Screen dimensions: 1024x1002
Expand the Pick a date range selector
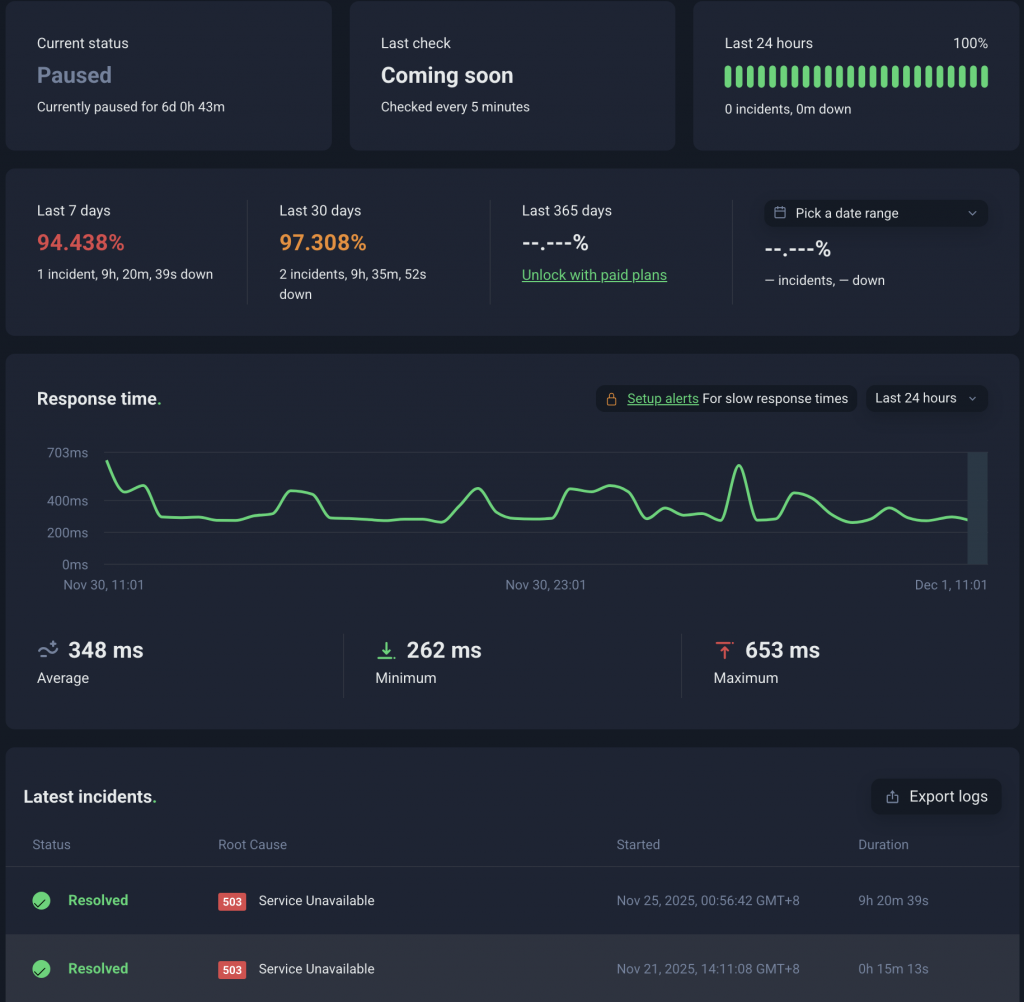click(x=875, y=213)
